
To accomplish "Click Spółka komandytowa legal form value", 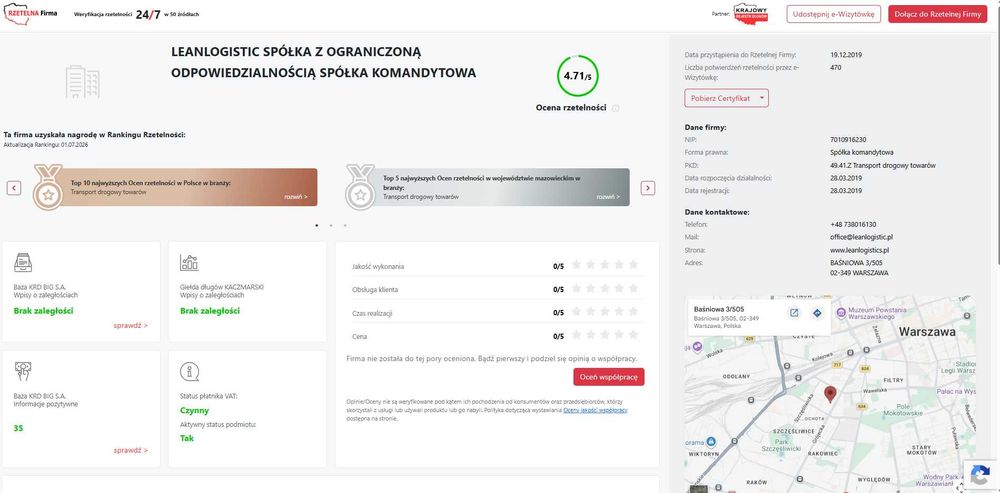I will pos(862,152).
